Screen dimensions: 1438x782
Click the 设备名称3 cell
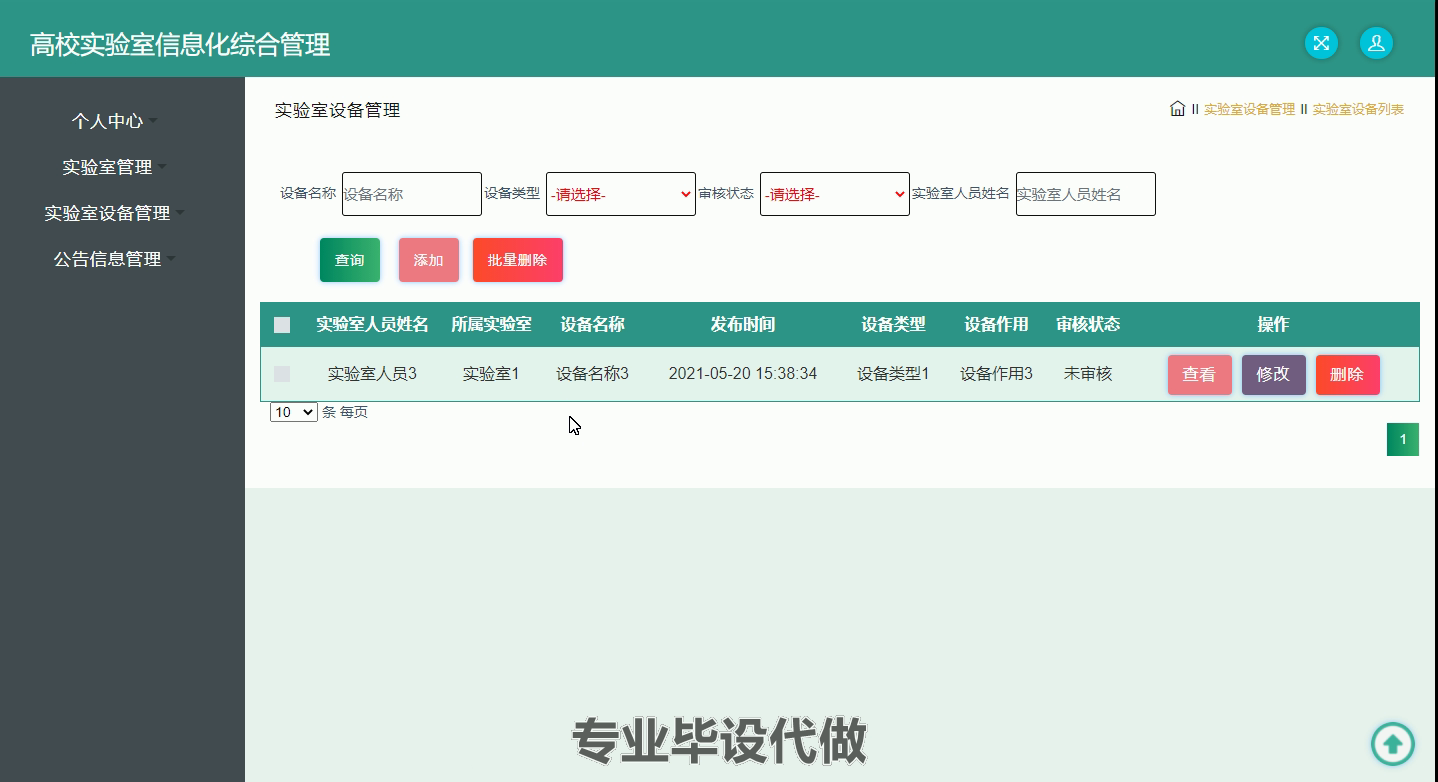pyautogui.click(x=593, y=374)
